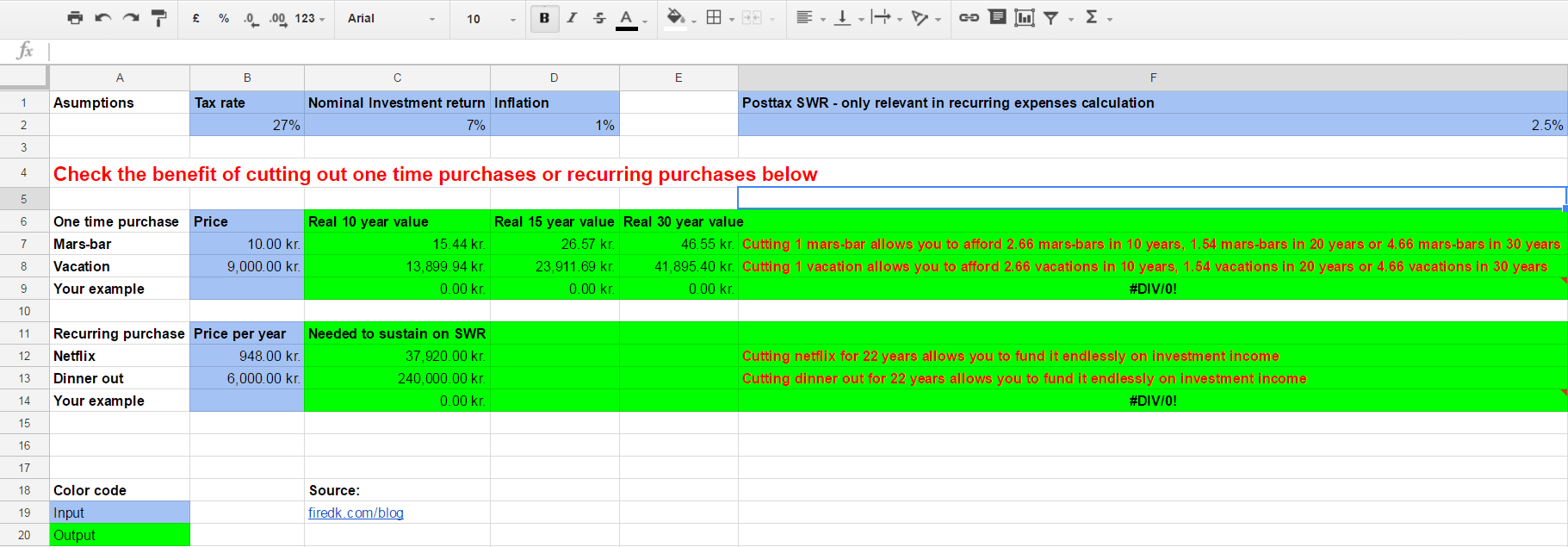Insert a comment using toolbar icon

click(x=997, y=18)
